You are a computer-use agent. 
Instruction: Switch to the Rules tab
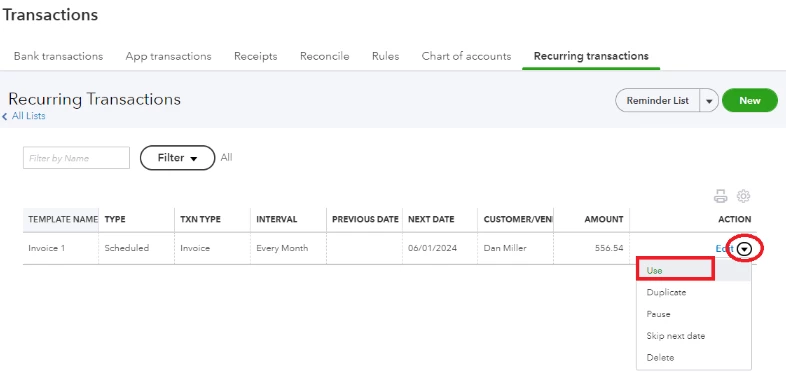tap(385, 56)
